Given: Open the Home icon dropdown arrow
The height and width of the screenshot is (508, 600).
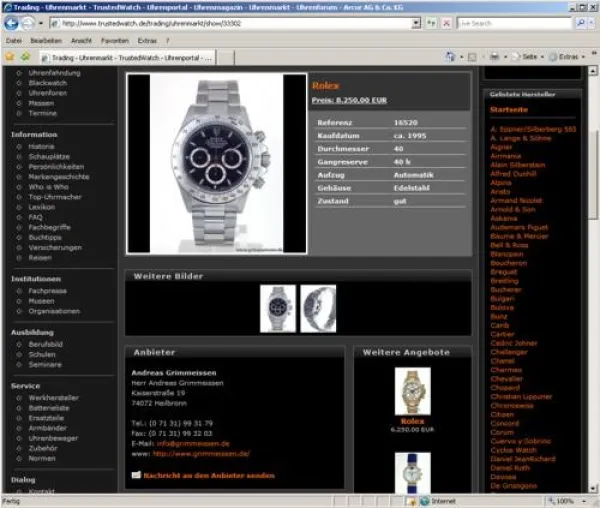Looking at the screenshot, I should (x=462, y=57).
